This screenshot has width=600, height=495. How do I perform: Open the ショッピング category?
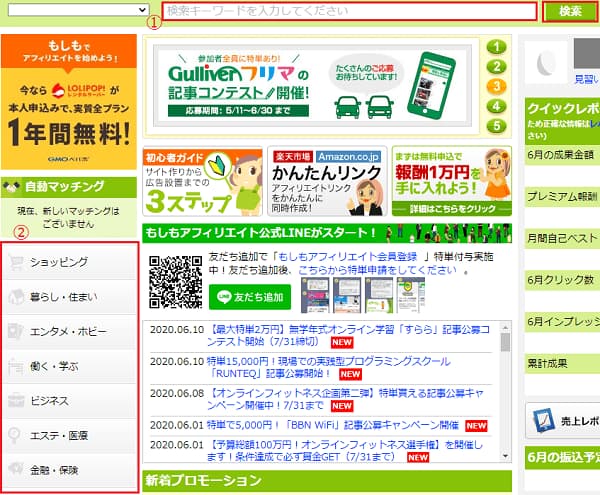[x=71, y=262]
